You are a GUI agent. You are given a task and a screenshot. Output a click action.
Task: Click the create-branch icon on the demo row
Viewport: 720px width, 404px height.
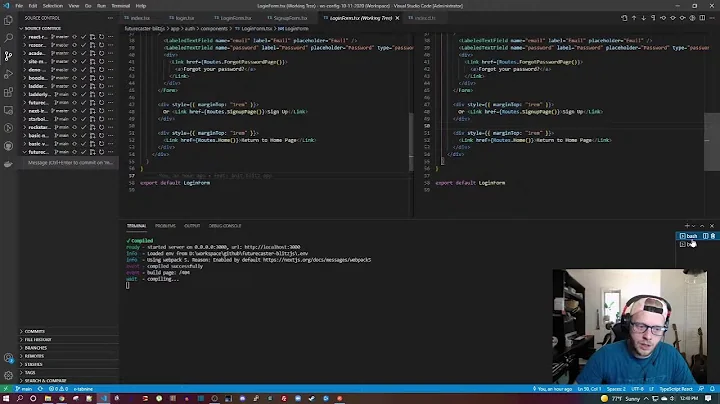[x=92, y=70]
